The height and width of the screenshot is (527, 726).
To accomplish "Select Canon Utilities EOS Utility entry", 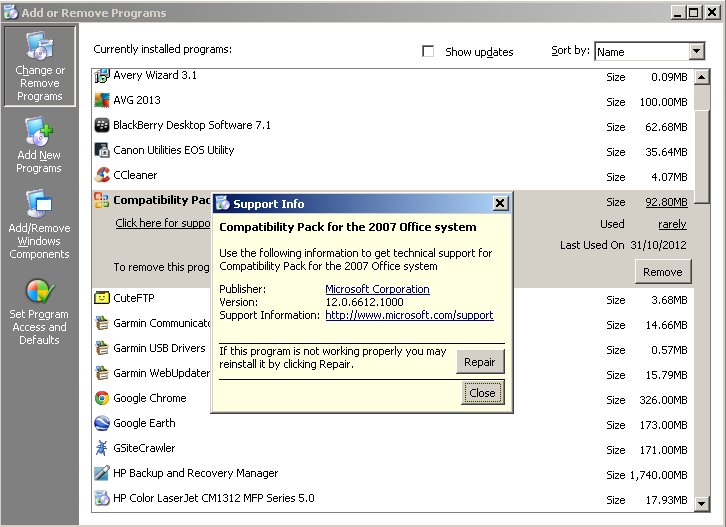I will pos(174,150).
